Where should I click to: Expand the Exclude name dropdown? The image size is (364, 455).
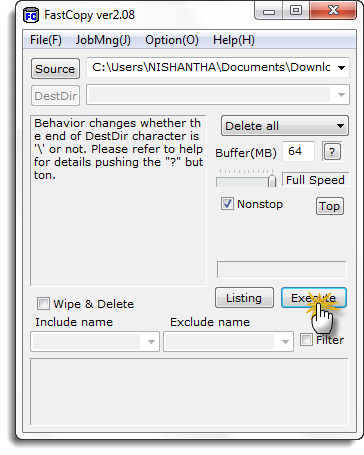click(285, 342)
